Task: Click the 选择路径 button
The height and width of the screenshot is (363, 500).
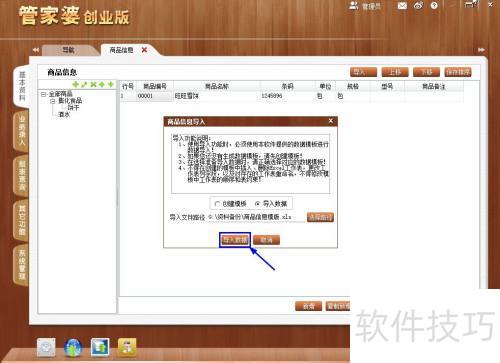Action: (x=320, y=217)
